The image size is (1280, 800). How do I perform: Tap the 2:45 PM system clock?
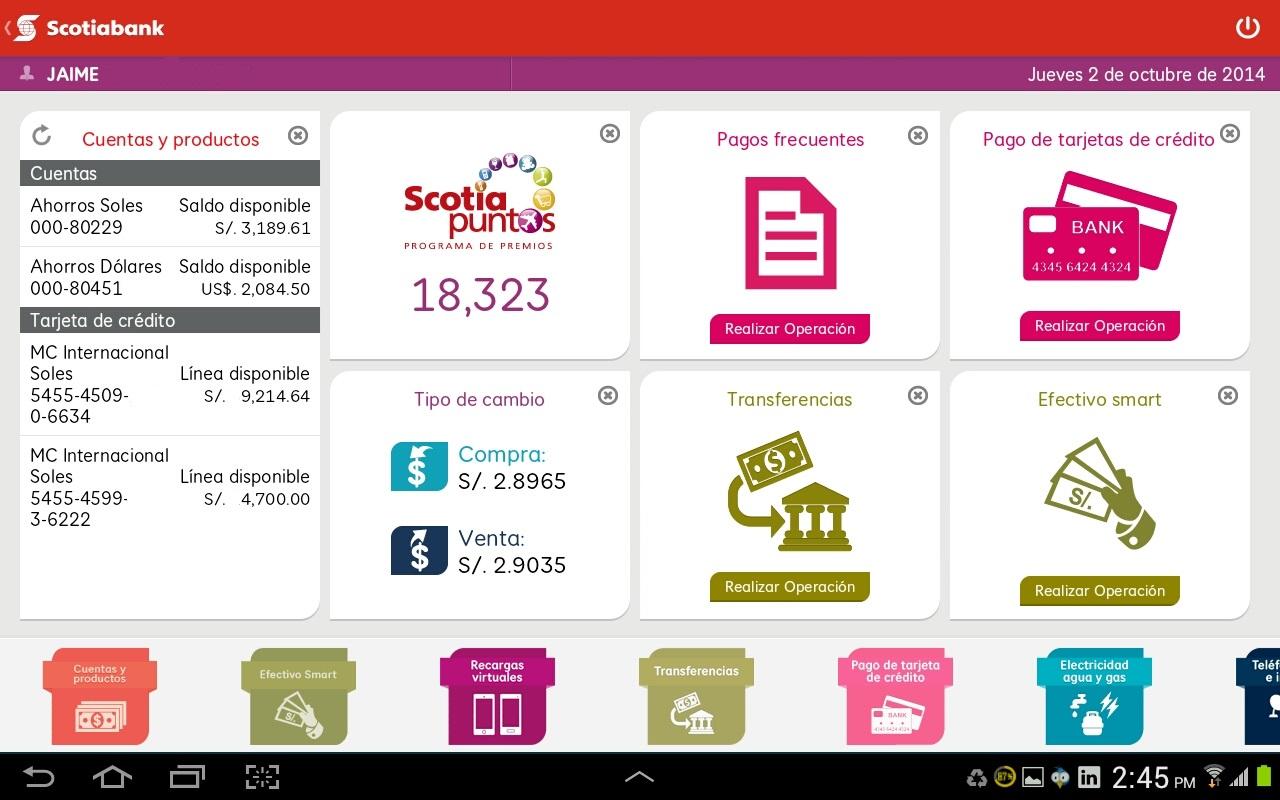[1153, 777]
